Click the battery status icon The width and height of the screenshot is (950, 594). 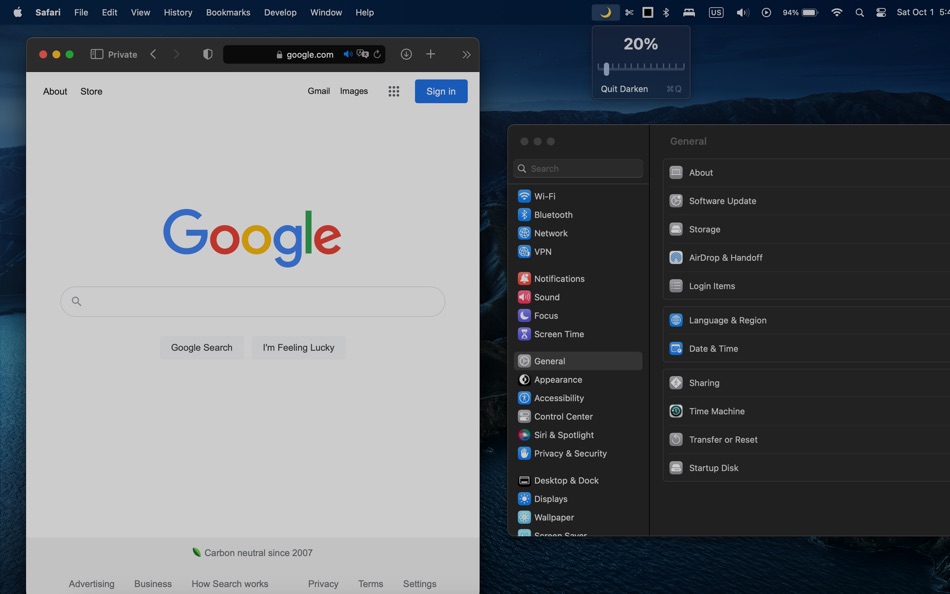click(810, 12)
